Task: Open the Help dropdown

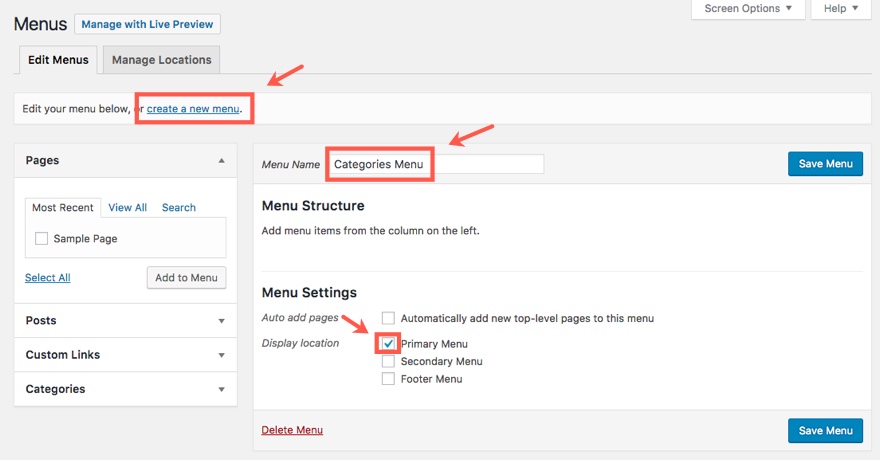Action: click(x=841, y=8)
